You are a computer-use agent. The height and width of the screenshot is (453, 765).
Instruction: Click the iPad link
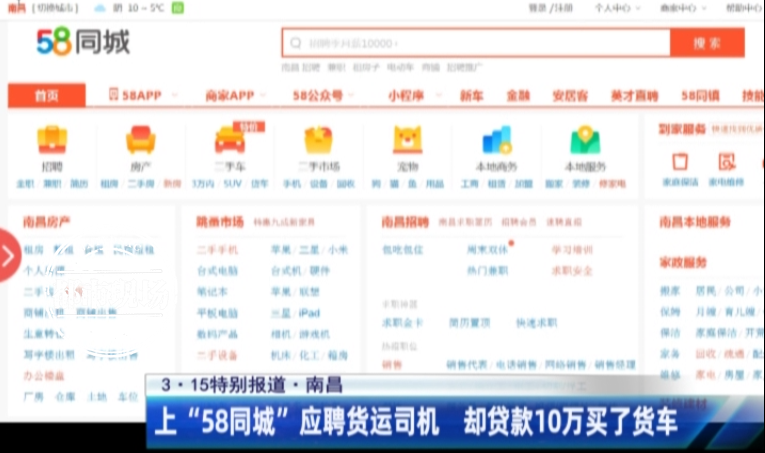tap(309, 313)
